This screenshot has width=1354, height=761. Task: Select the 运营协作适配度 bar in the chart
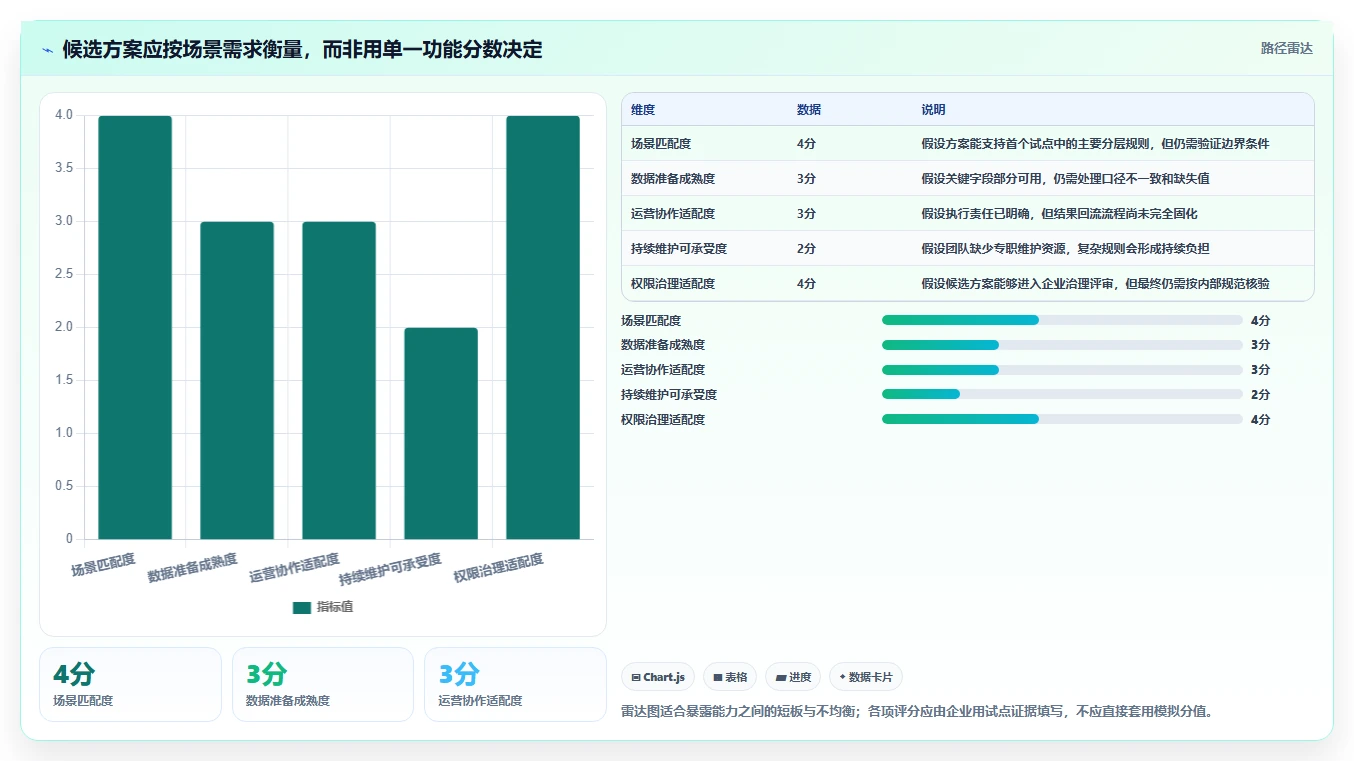click(x=339, y=380)
